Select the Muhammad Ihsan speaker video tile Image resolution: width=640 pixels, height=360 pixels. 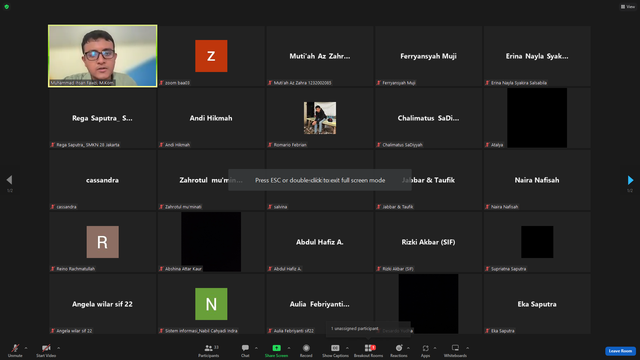(x=102, y=56)
